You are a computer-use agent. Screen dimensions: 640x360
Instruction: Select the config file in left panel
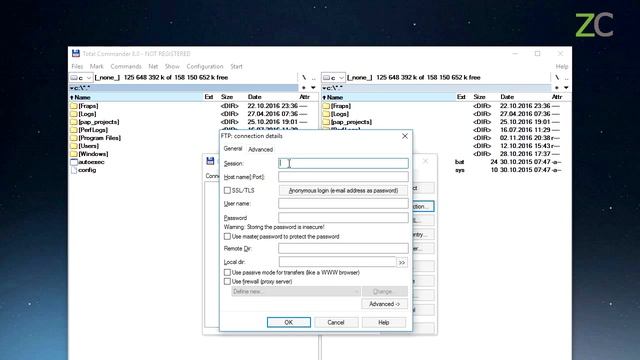click(x=83, y=170)
